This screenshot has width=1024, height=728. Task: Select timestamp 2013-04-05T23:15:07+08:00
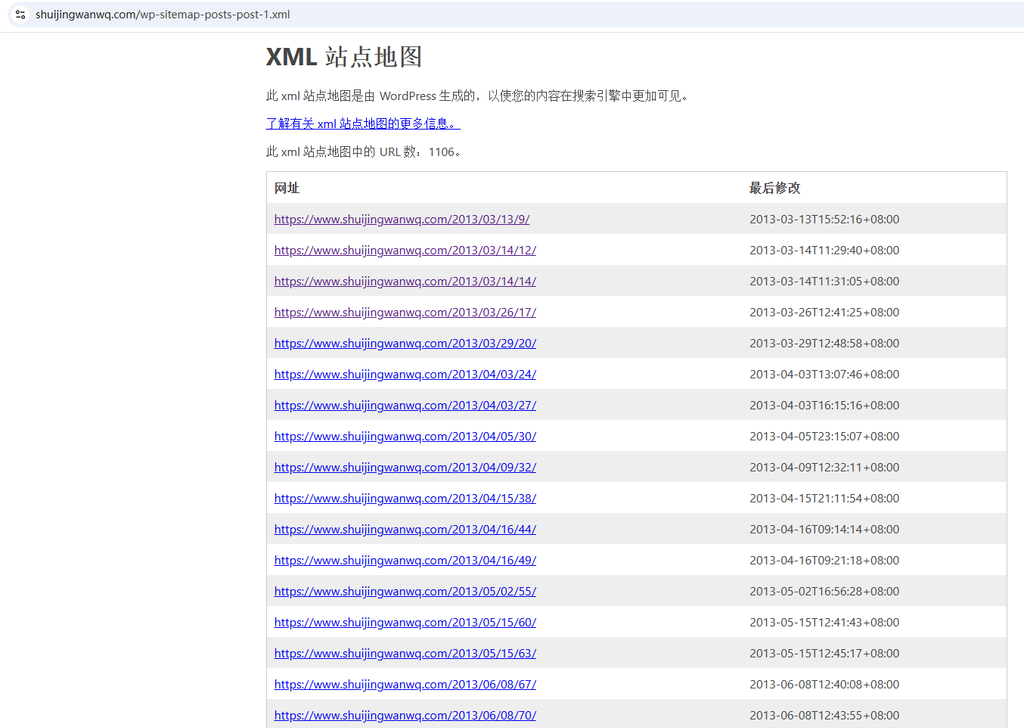click(x=824, y=436)
